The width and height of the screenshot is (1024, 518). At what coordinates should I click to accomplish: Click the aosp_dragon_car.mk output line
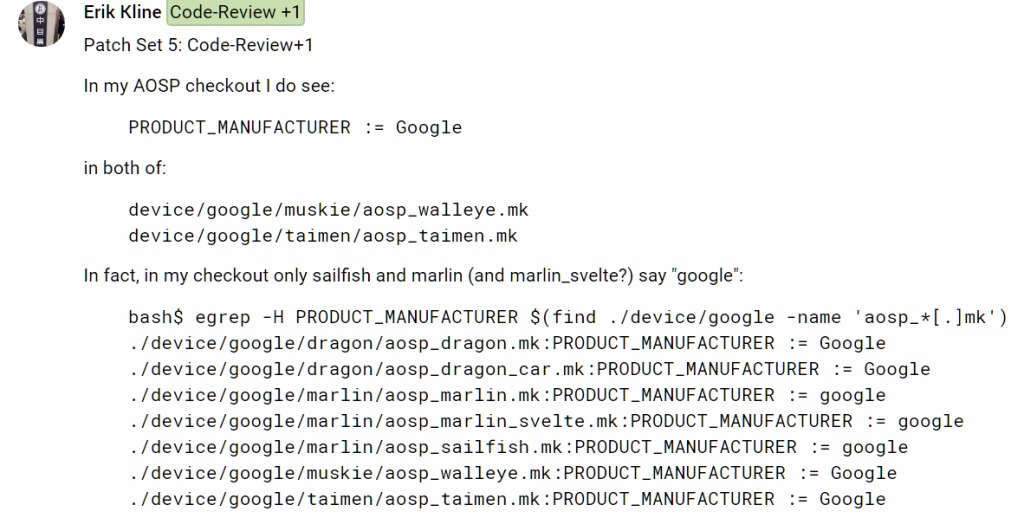(530, 369)
